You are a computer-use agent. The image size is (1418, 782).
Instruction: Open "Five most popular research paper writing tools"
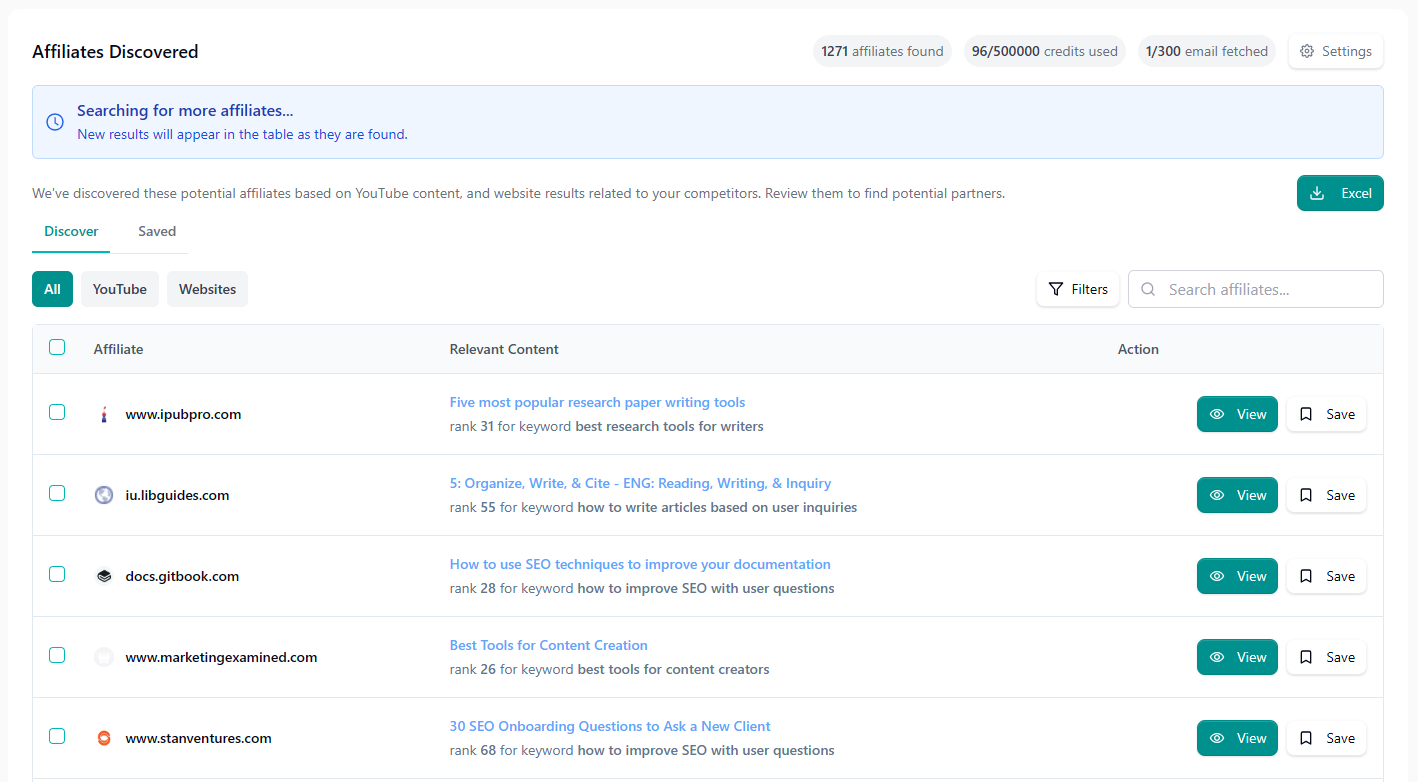click(x=597, y=402)
